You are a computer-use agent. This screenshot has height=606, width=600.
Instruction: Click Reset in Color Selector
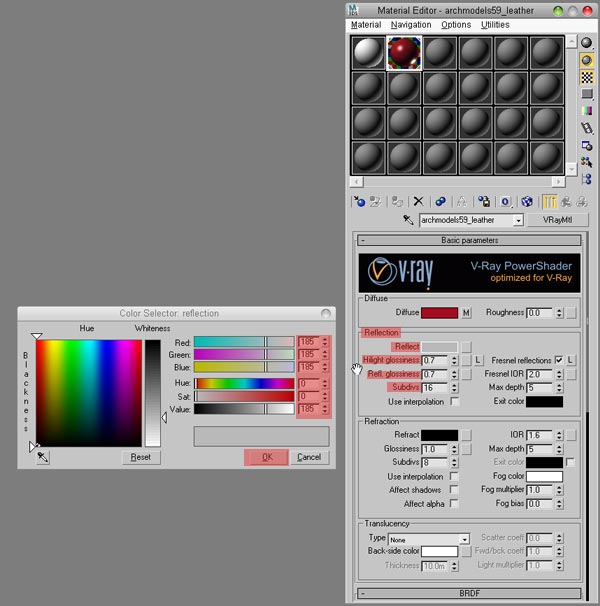pos(141,457)
